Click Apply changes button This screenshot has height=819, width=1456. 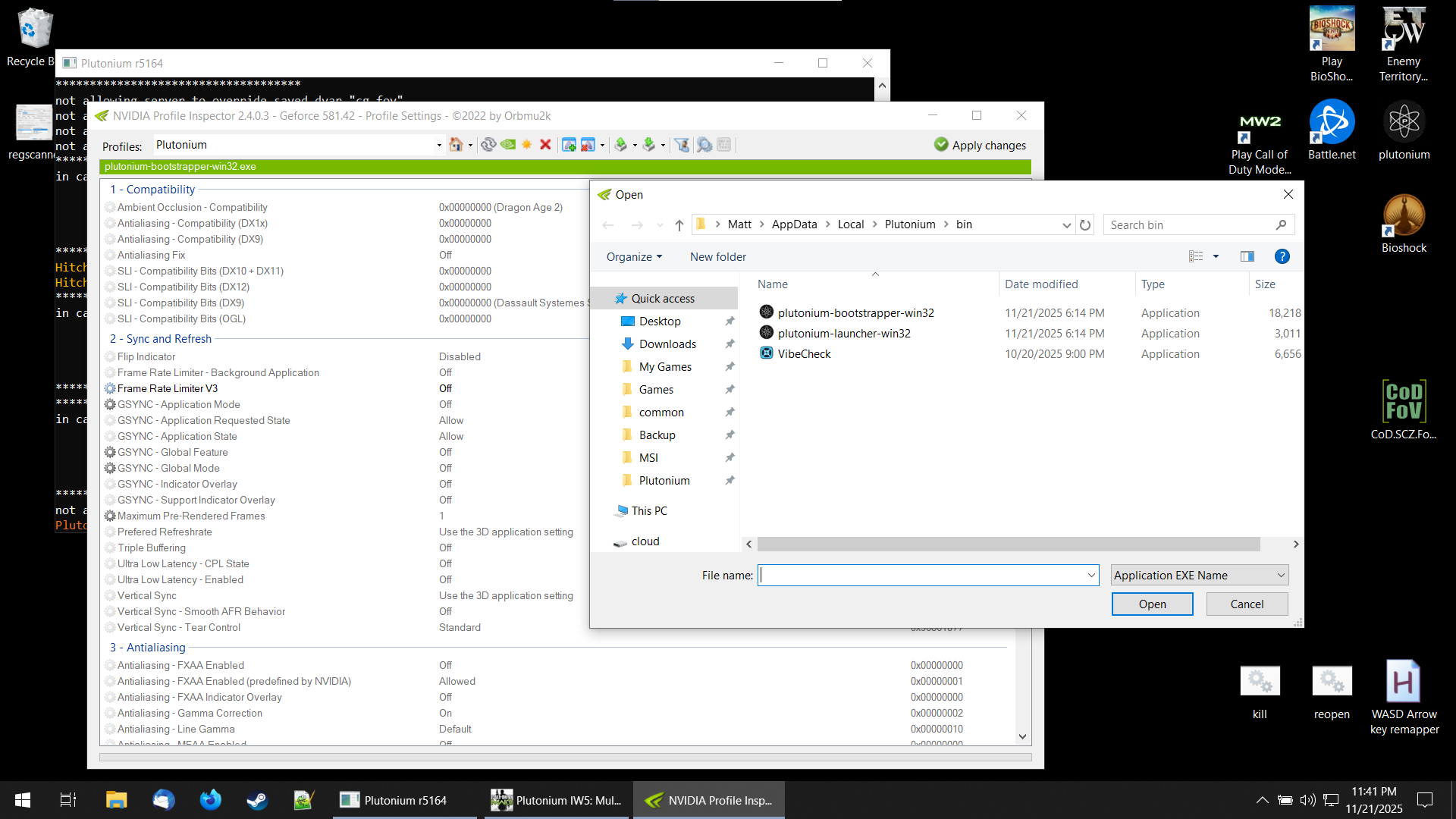(980, 145)
